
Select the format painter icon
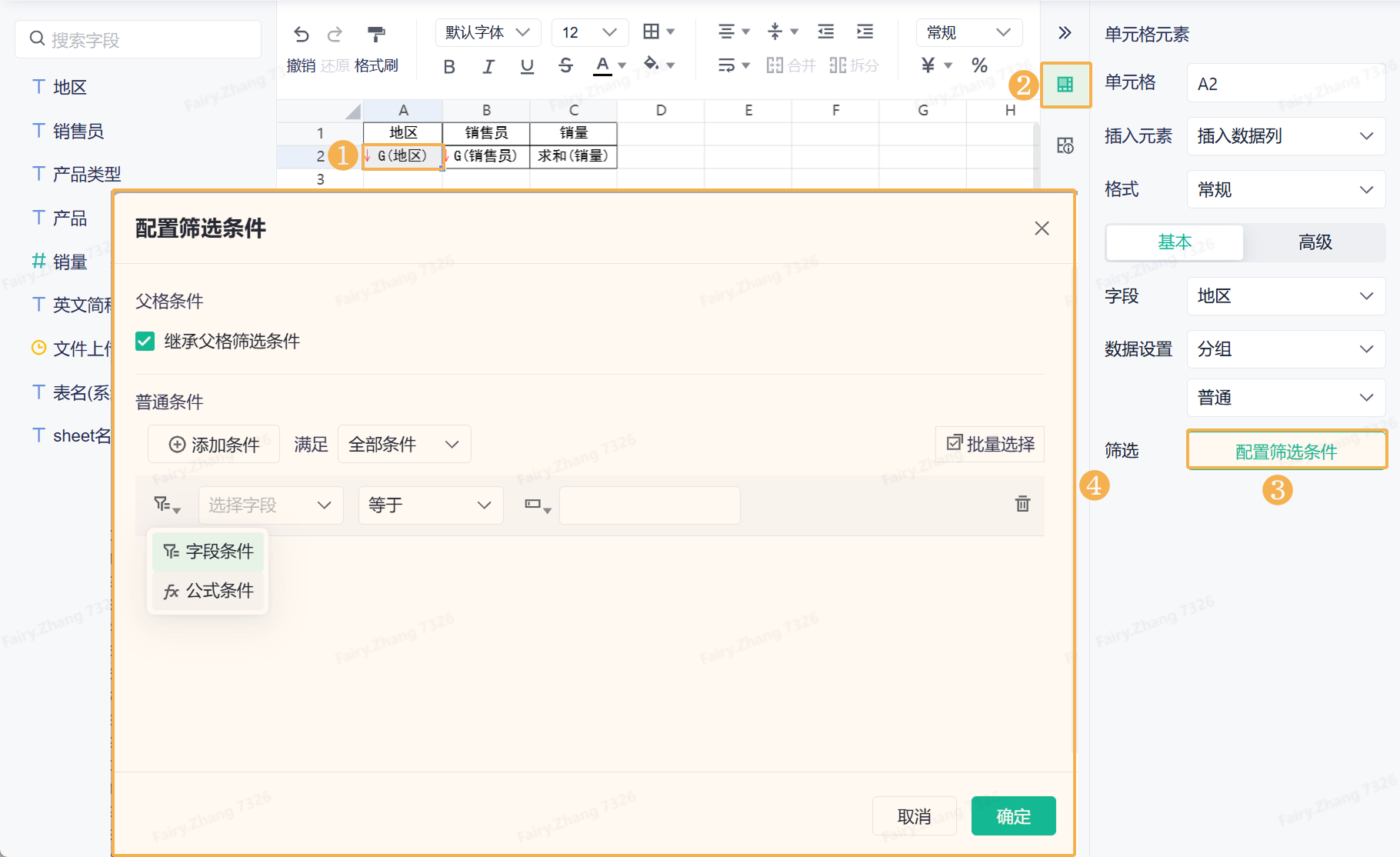tap(376, 35)
